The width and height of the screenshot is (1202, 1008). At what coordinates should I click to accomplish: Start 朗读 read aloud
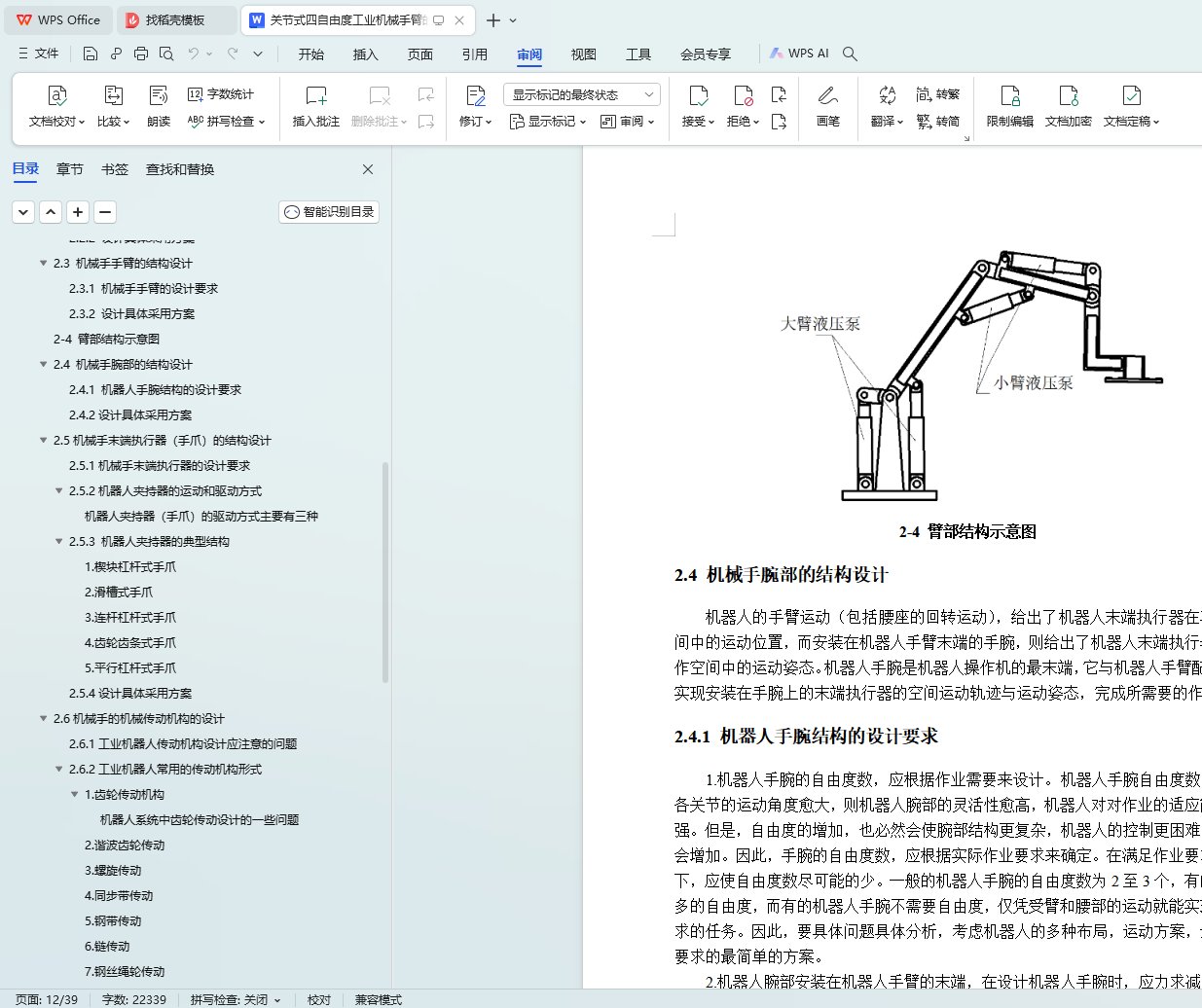pyautogui.click(x=159, y=106)
